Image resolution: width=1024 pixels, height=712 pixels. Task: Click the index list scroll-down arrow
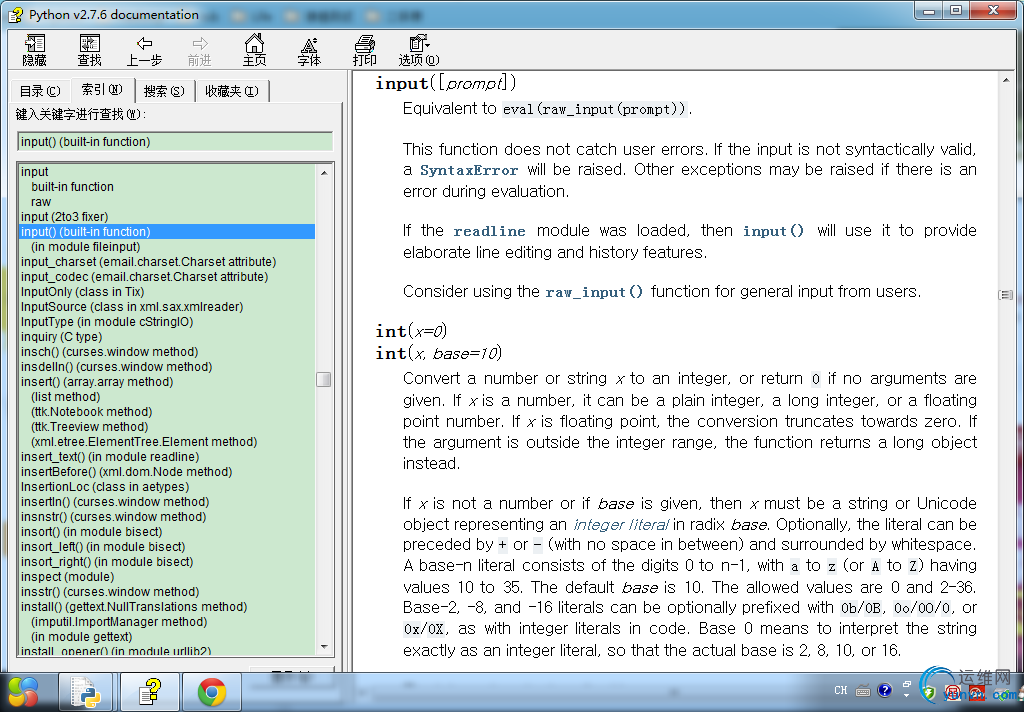pos(324,647)
